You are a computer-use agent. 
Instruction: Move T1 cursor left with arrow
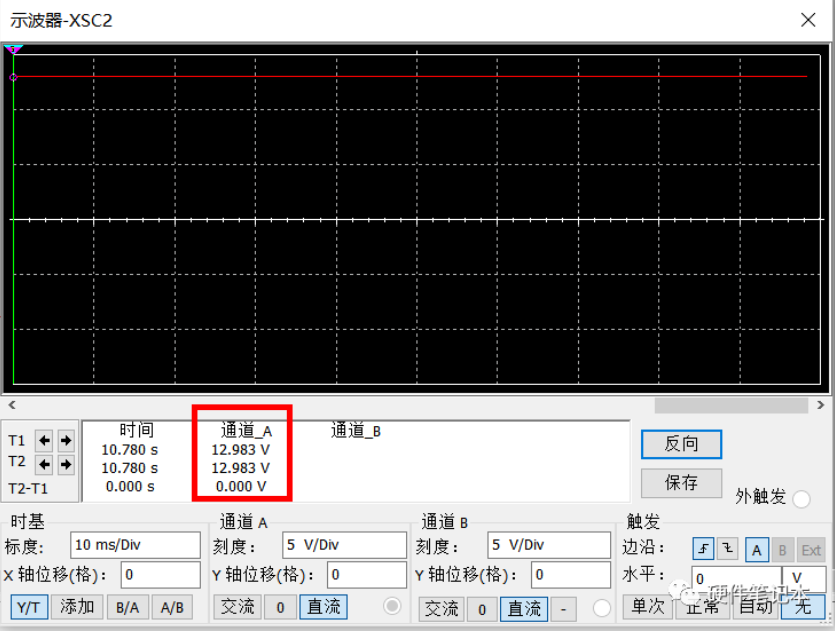click(44, 441)
